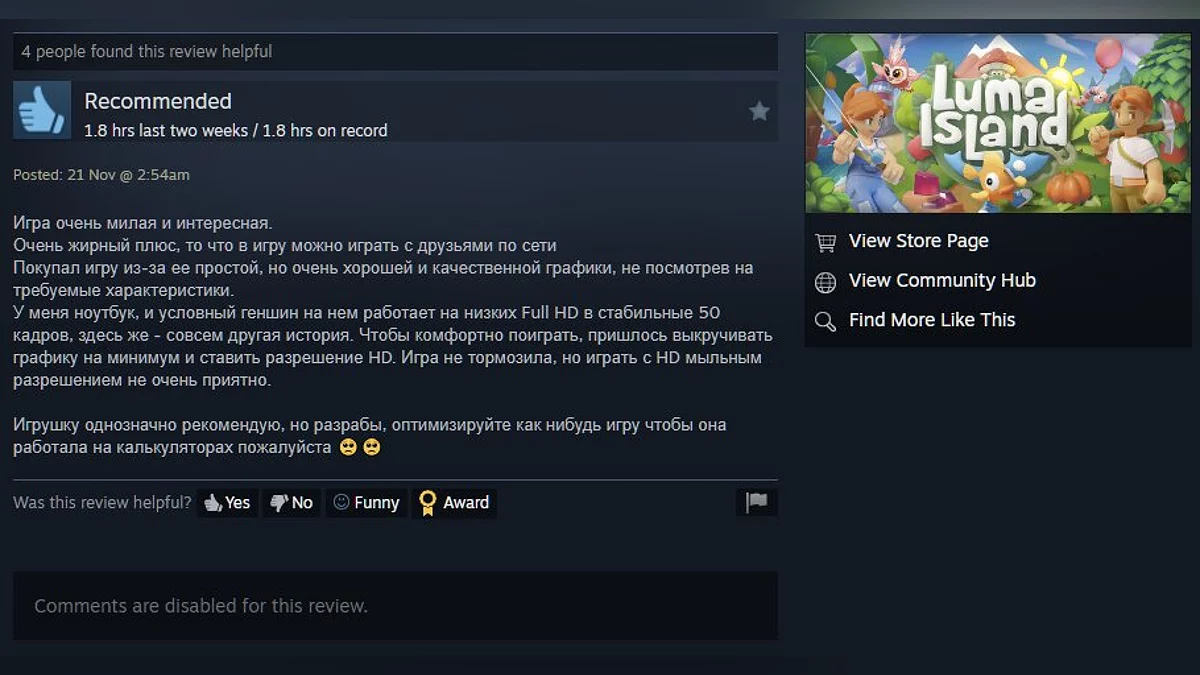Screen dimensions: 1200x675
Task: Click the '1.8 hrs on record' playtime text
Action: [x=325, y=131]
